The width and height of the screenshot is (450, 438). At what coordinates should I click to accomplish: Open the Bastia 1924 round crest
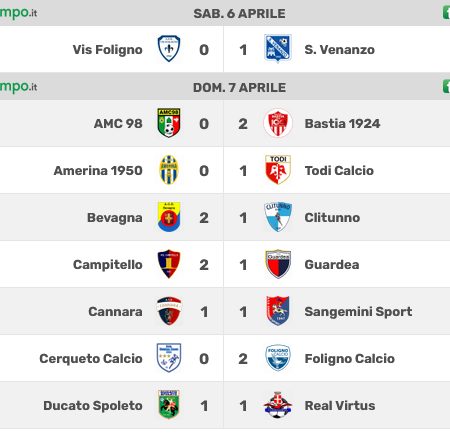tap(278, 123)
